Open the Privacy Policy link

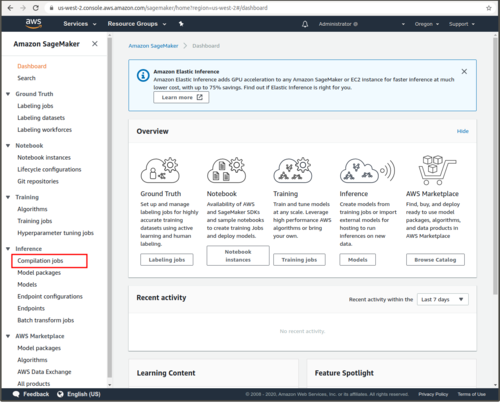point(433,394)
